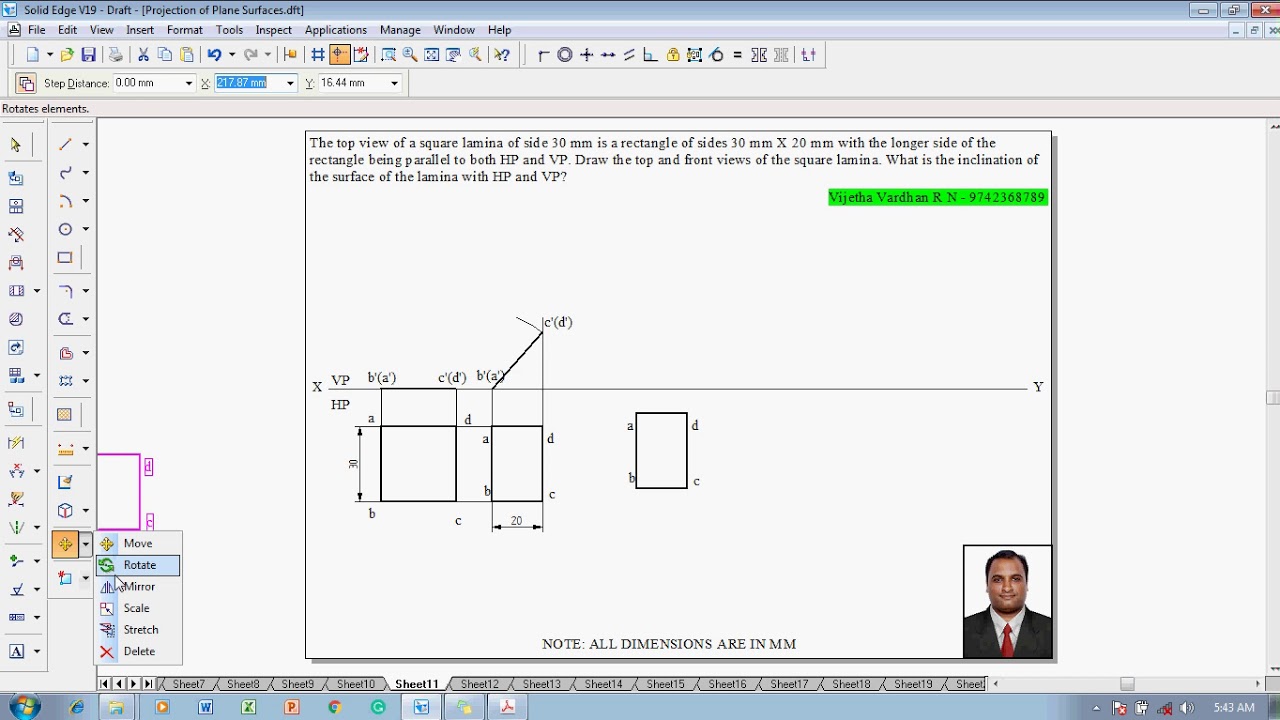Image resolution: width=1280 pixels, height=720 pixels.
Task: Open the X coordinate dropdown arrow
Action: pyautogui.click(x=290, y=83)
